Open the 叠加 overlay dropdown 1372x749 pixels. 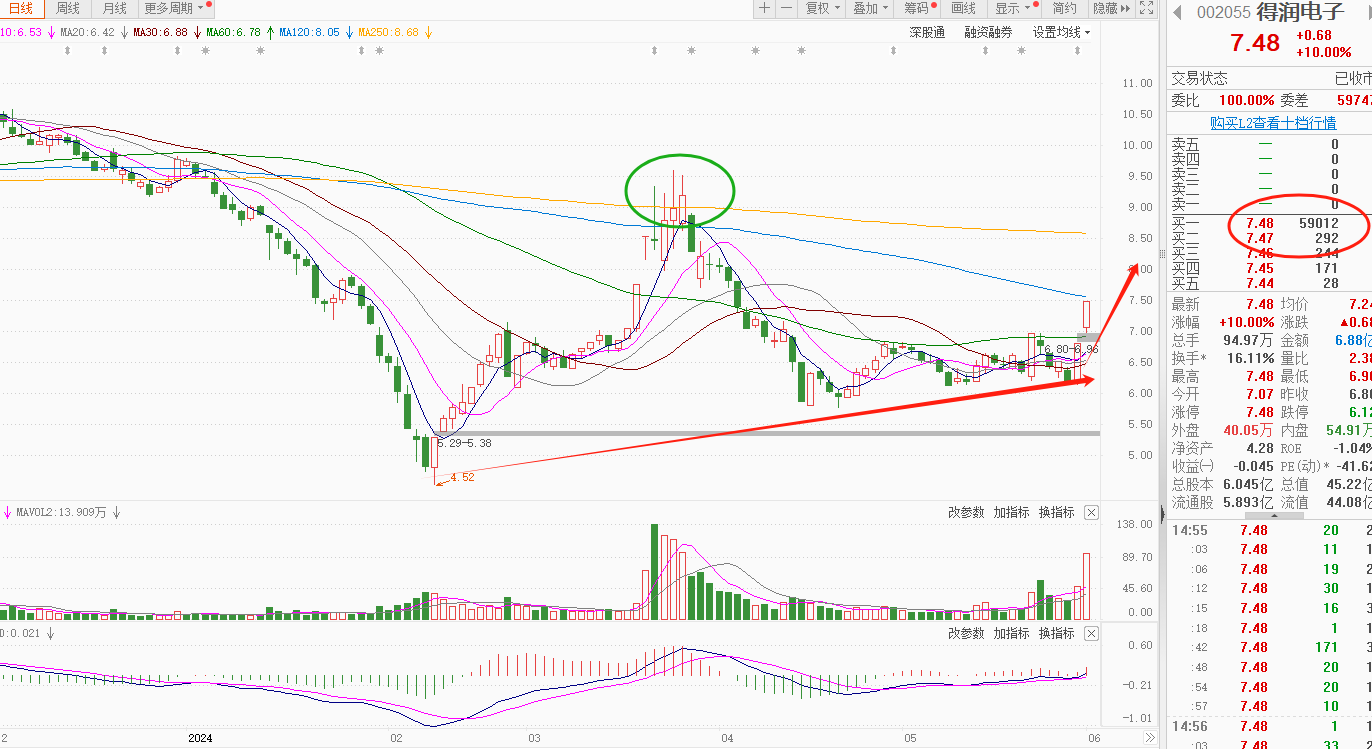coord(870,8)
